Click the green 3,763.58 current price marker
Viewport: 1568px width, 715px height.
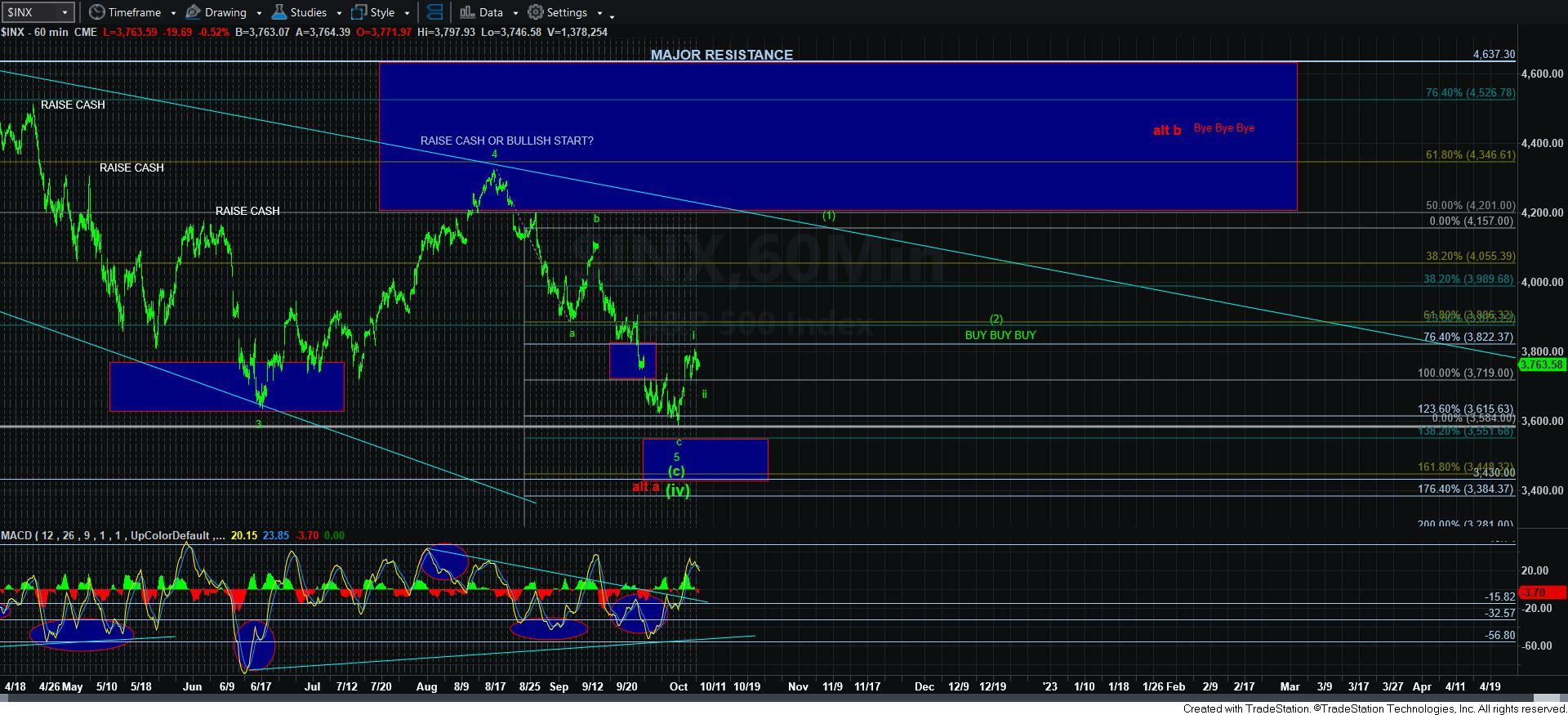point(1542,364)
